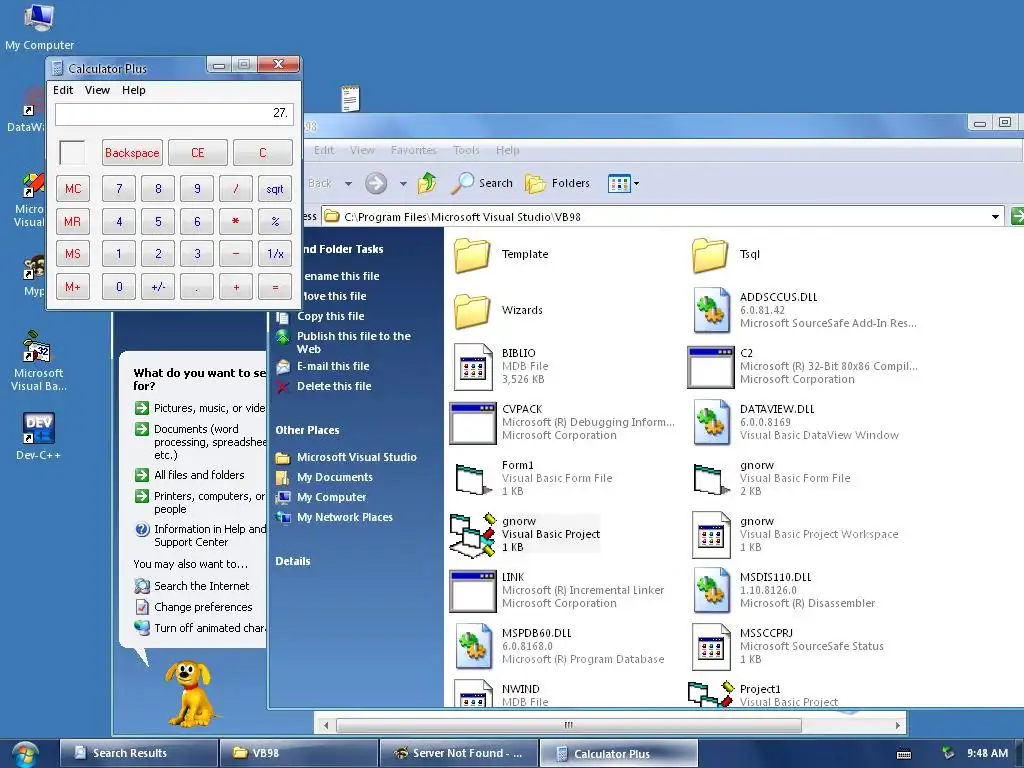
Task: Switch to VB98 taskbar button
Action: [298, 753]
